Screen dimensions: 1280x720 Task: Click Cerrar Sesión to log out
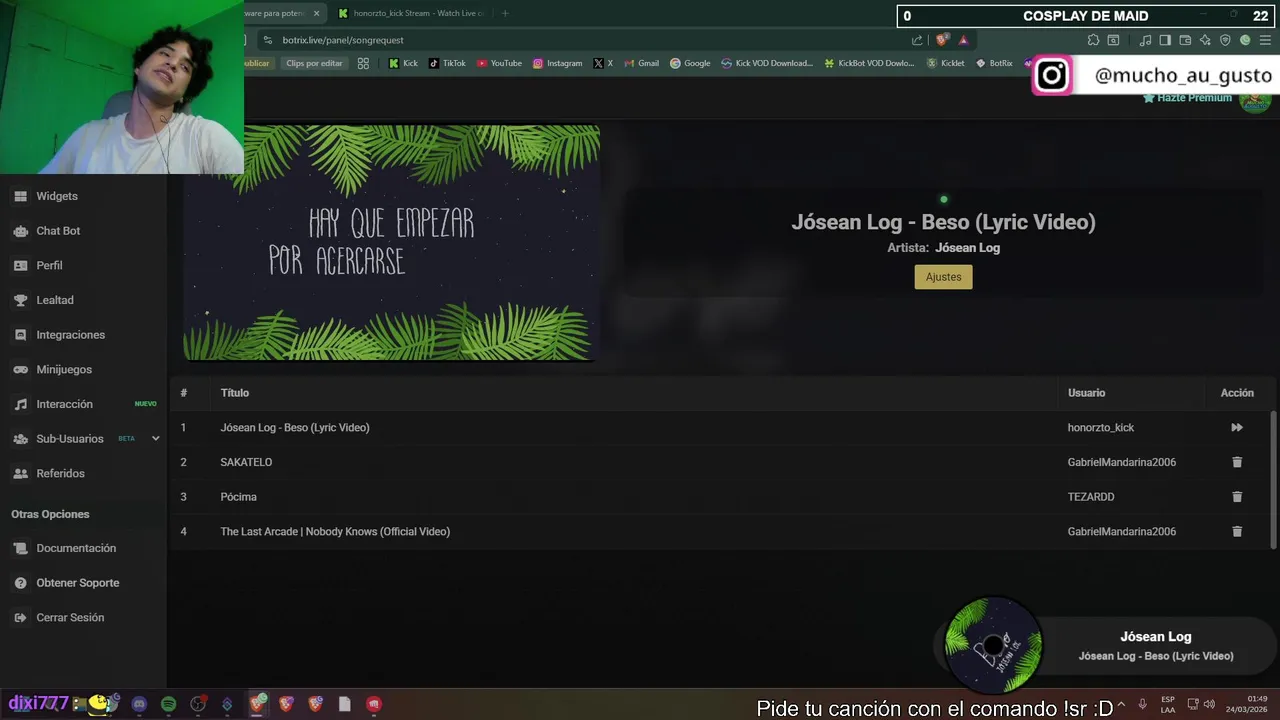click(x=70, y=618)
